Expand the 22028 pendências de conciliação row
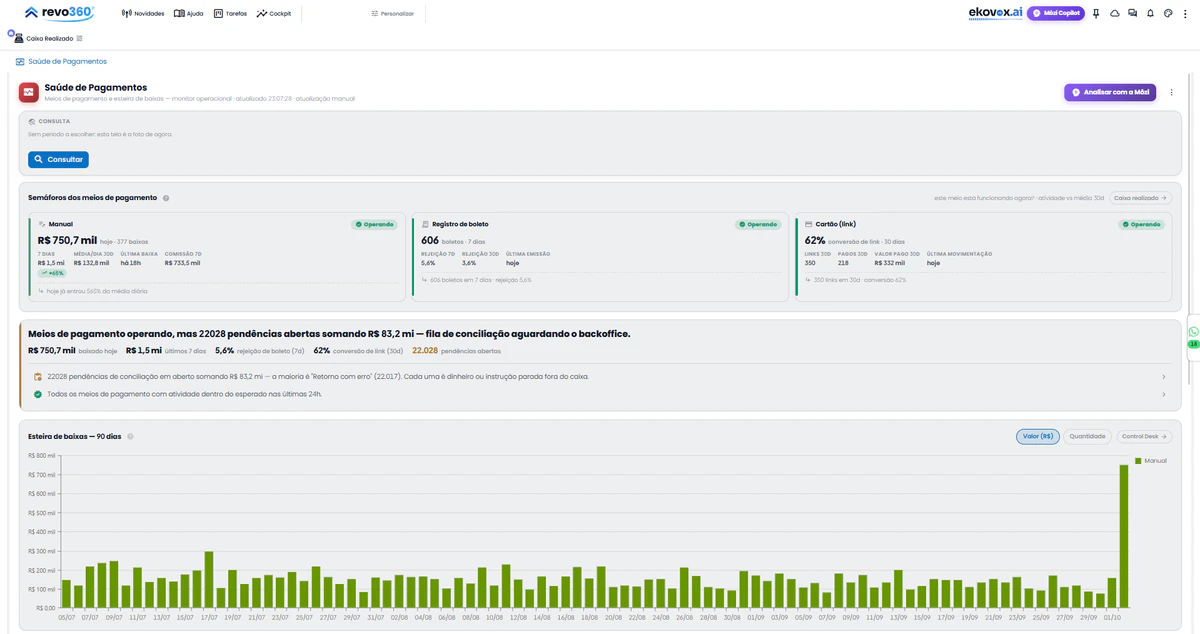Screen dimensions: 1200x634 coord(600,377)
